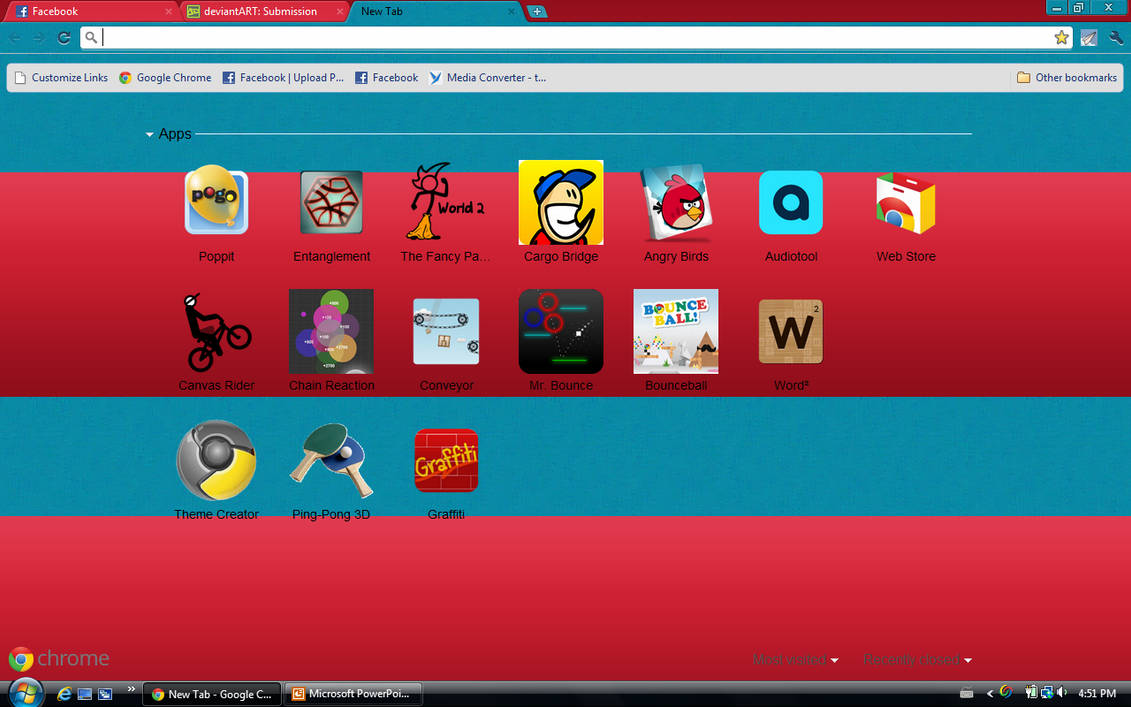Screen dimensions: 1131x707
Task: Open the wrench settings menu
Action: pos(1116,38)
